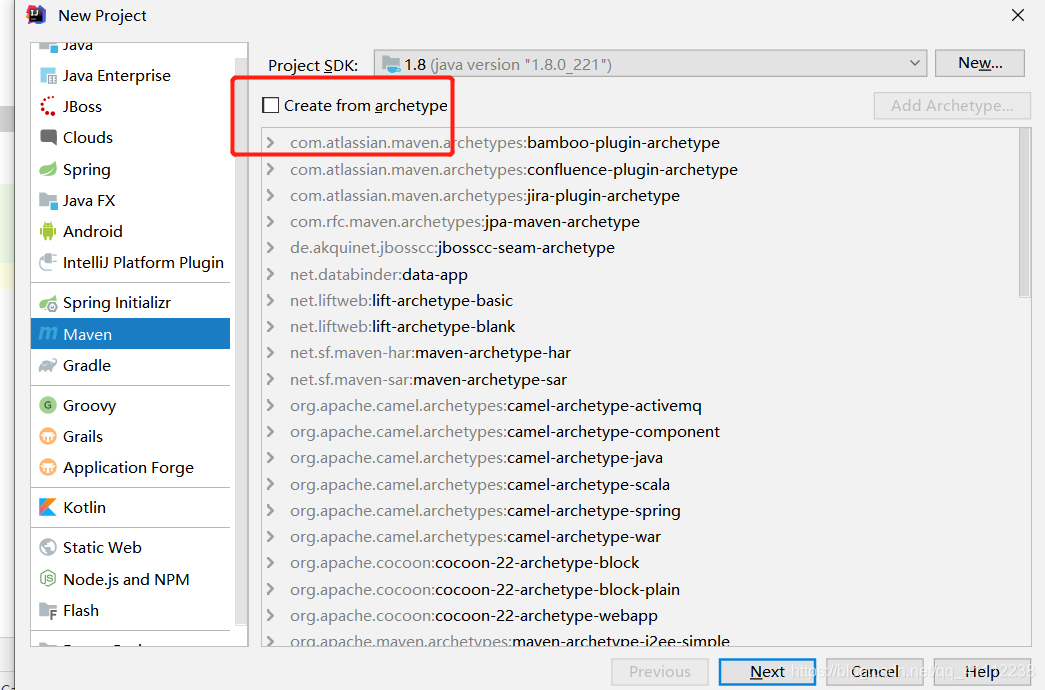Click the Cancel button
1045x690 pixels.
874,671
